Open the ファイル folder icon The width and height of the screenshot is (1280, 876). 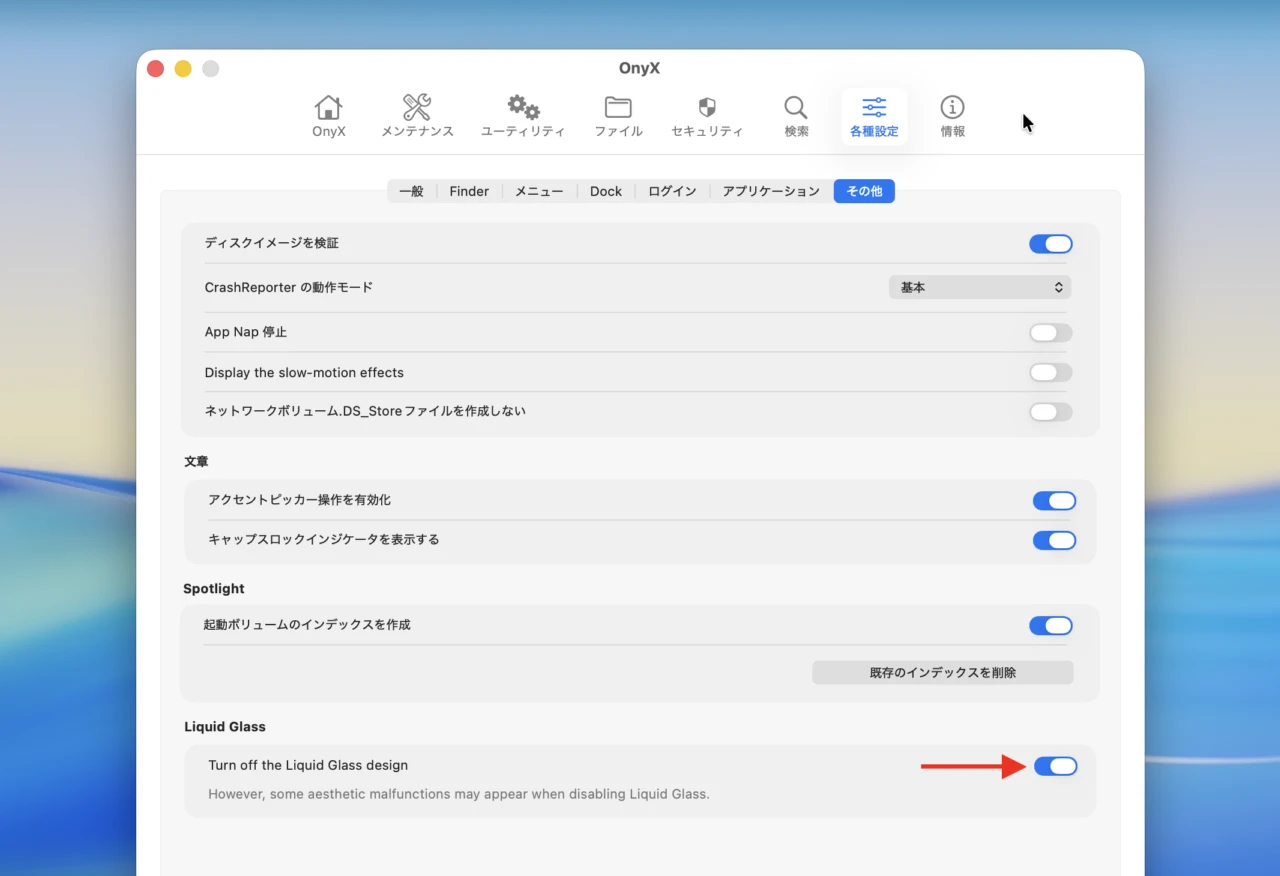point(618,108)
